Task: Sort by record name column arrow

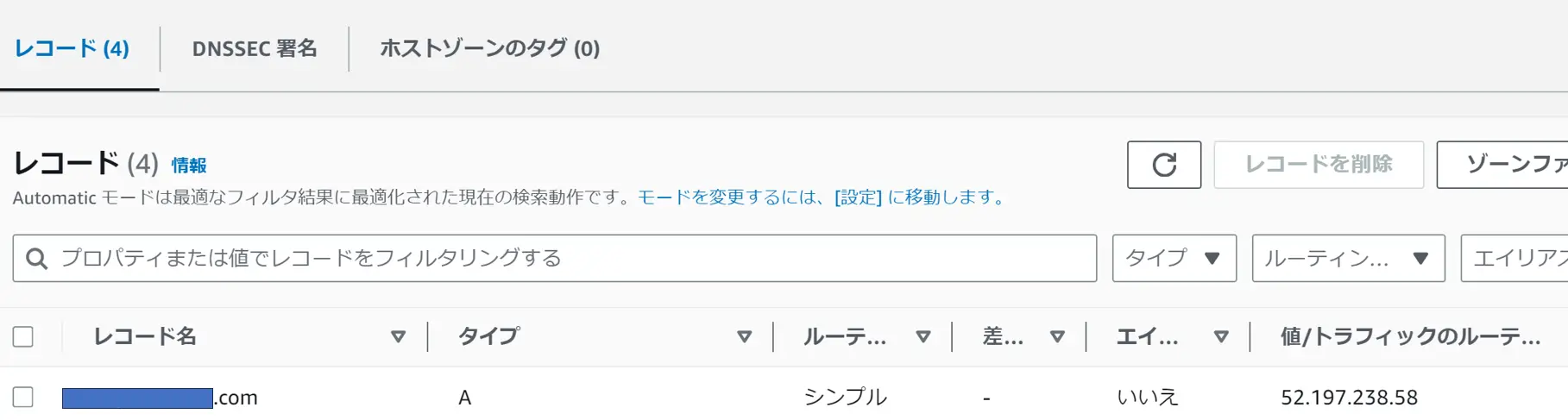Action: pos(398,336)
